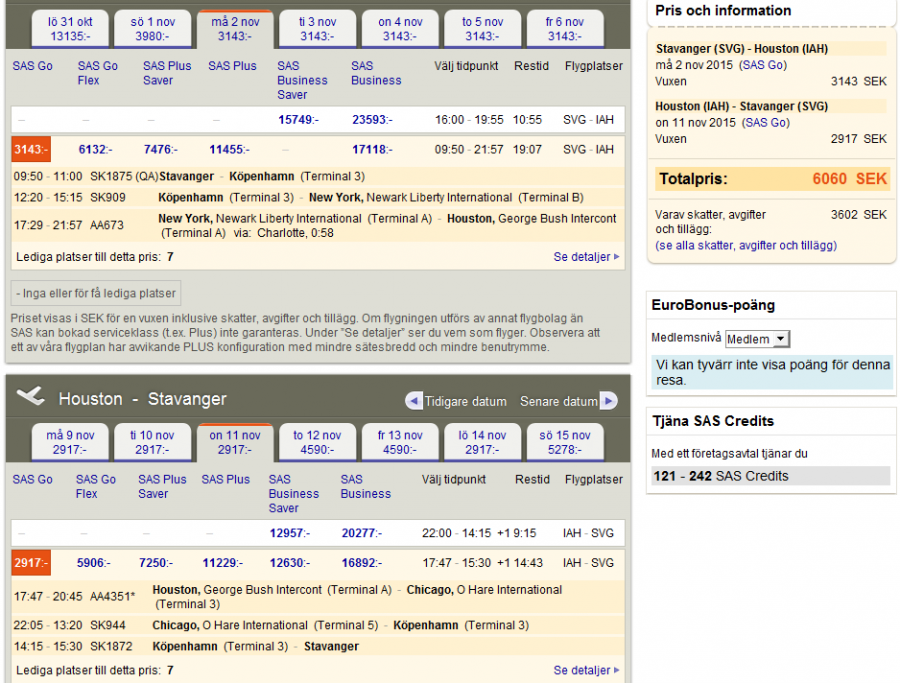900x683 pixels.
Task: Select the highlighted 2917:- return fare
Action: coord(31,562)
